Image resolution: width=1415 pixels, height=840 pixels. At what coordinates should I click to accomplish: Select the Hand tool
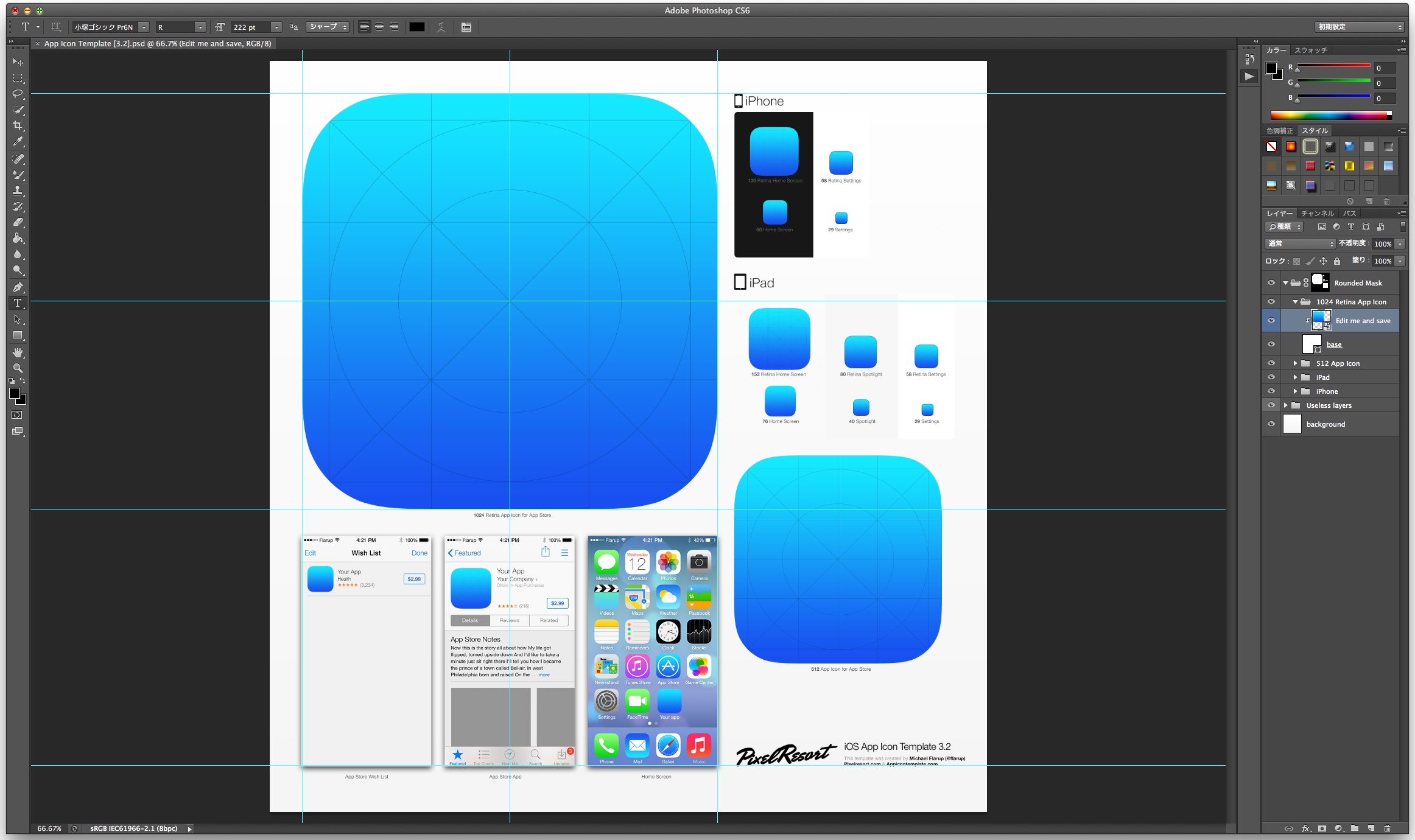[18, 352]
